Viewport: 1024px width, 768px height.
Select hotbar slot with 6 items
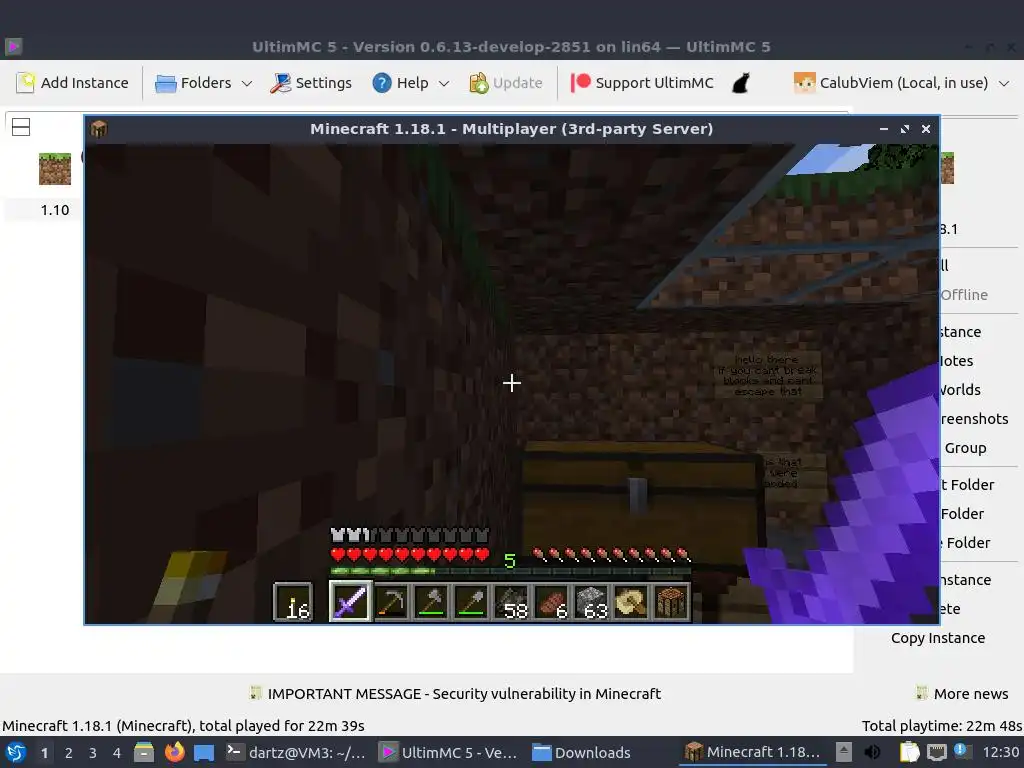[x=551, y=602]
